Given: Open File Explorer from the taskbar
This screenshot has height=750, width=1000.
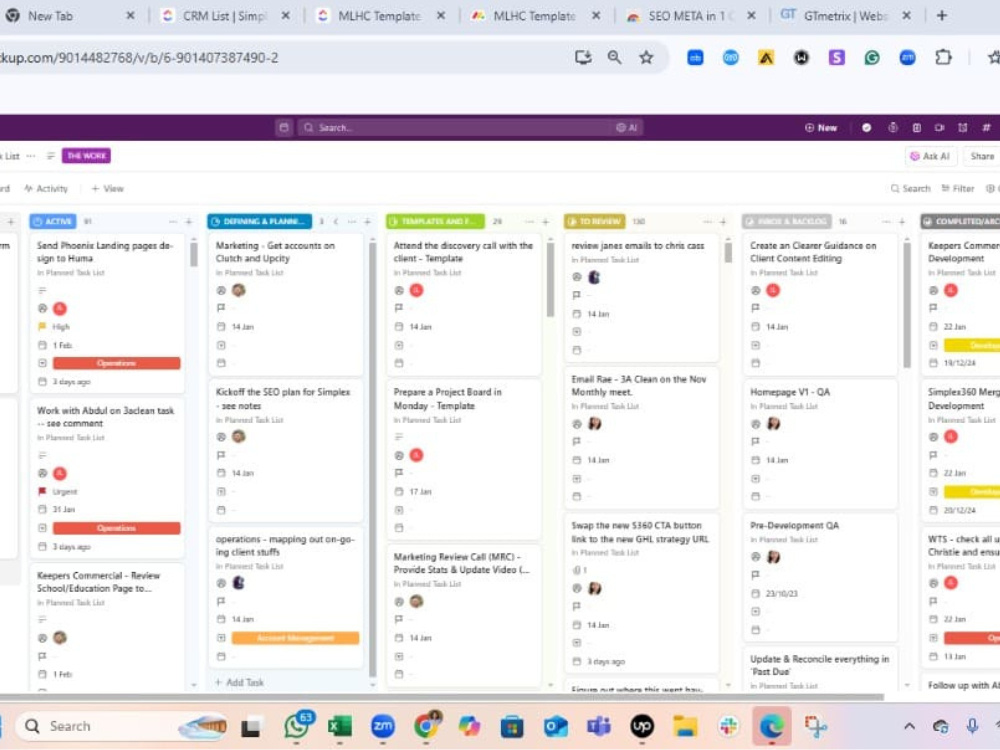Looking at the screenshot, I should coord(685,726).
